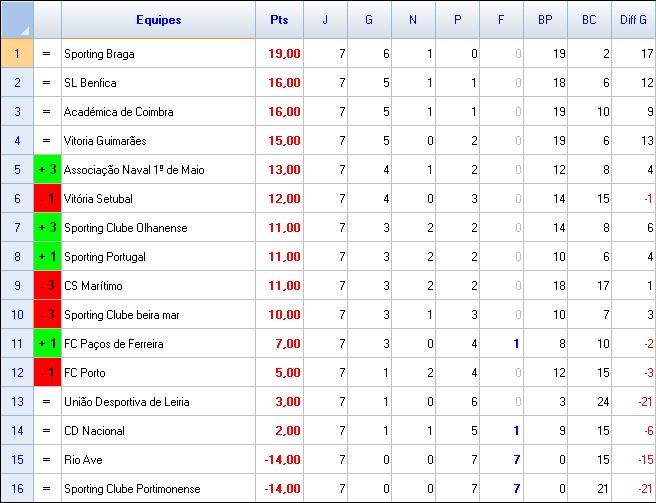Click the F column header
Image resolution: width=656 pixels, height=503 pixels.
(501, 20)
